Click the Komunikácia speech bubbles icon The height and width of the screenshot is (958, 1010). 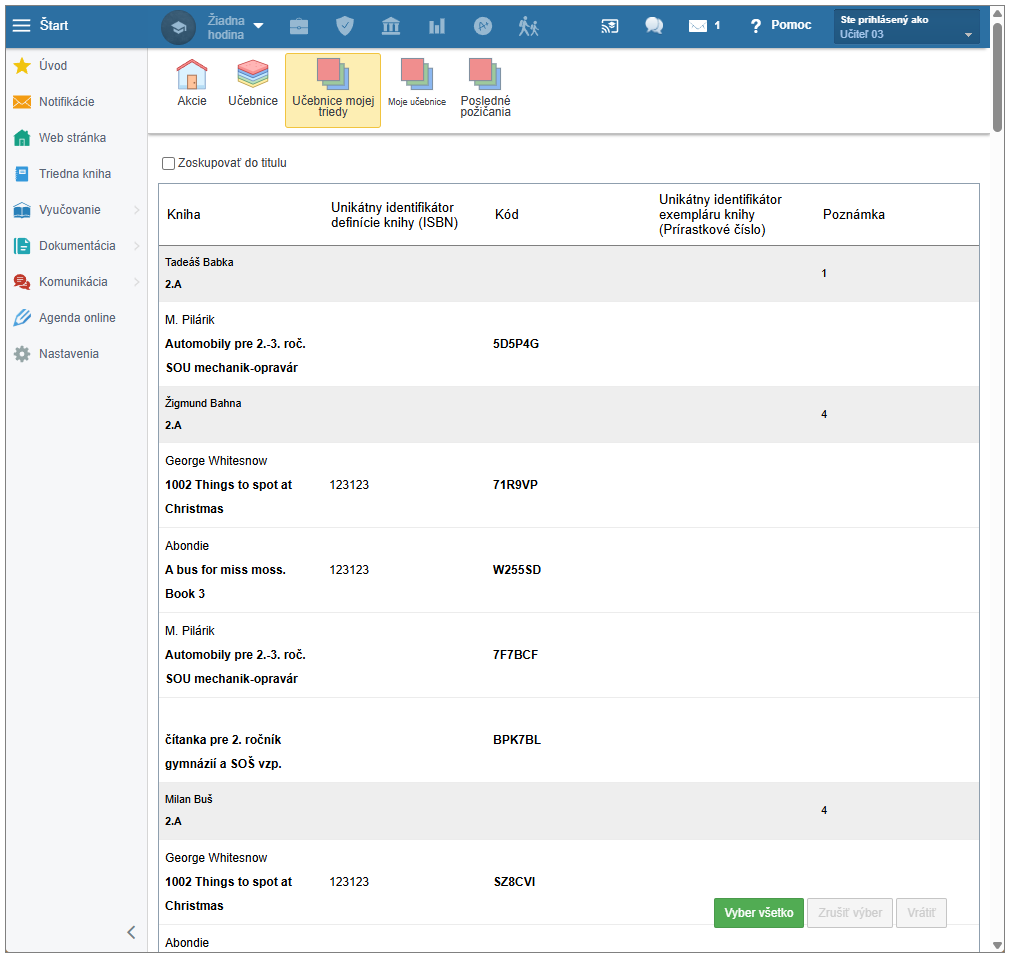[22, 282]
